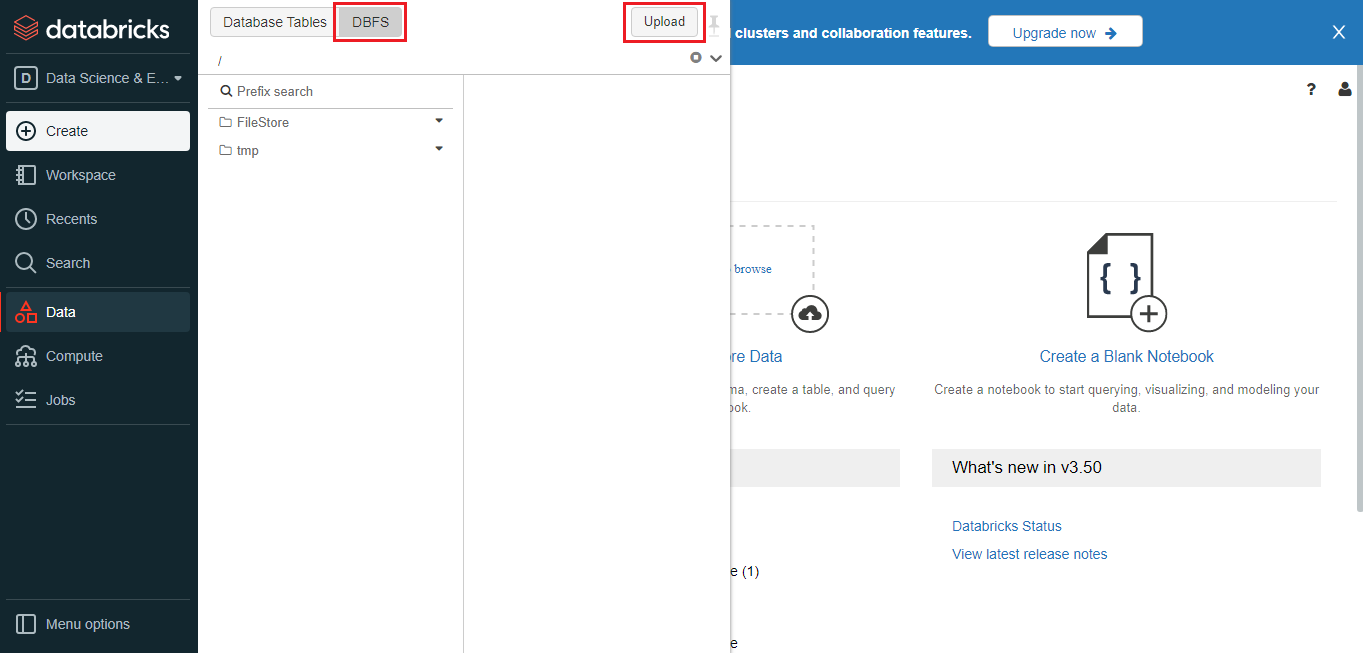Click the Upgrade now button

(1064, 32)
